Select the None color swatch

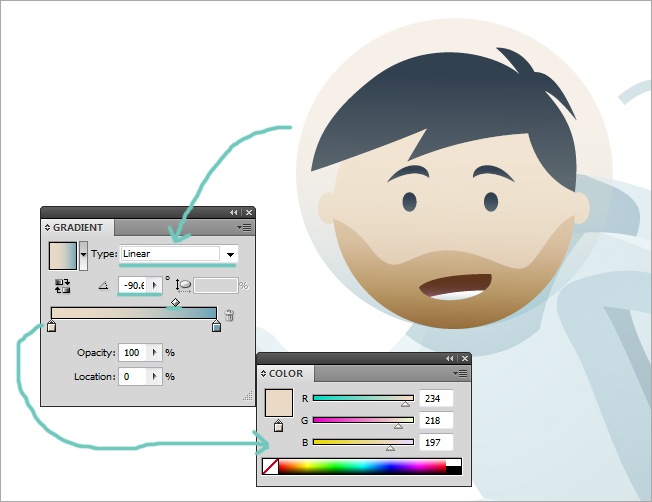tap(270, 467)
